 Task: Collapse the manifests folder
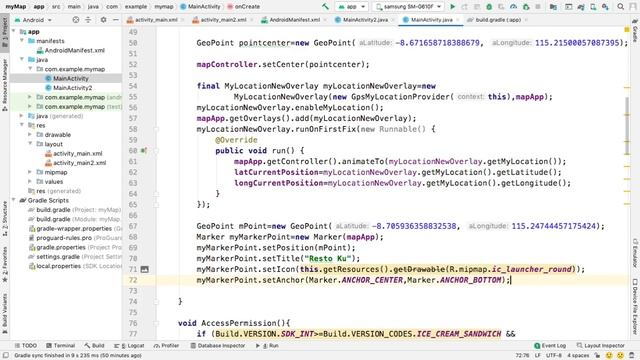(x=22, y=41)
